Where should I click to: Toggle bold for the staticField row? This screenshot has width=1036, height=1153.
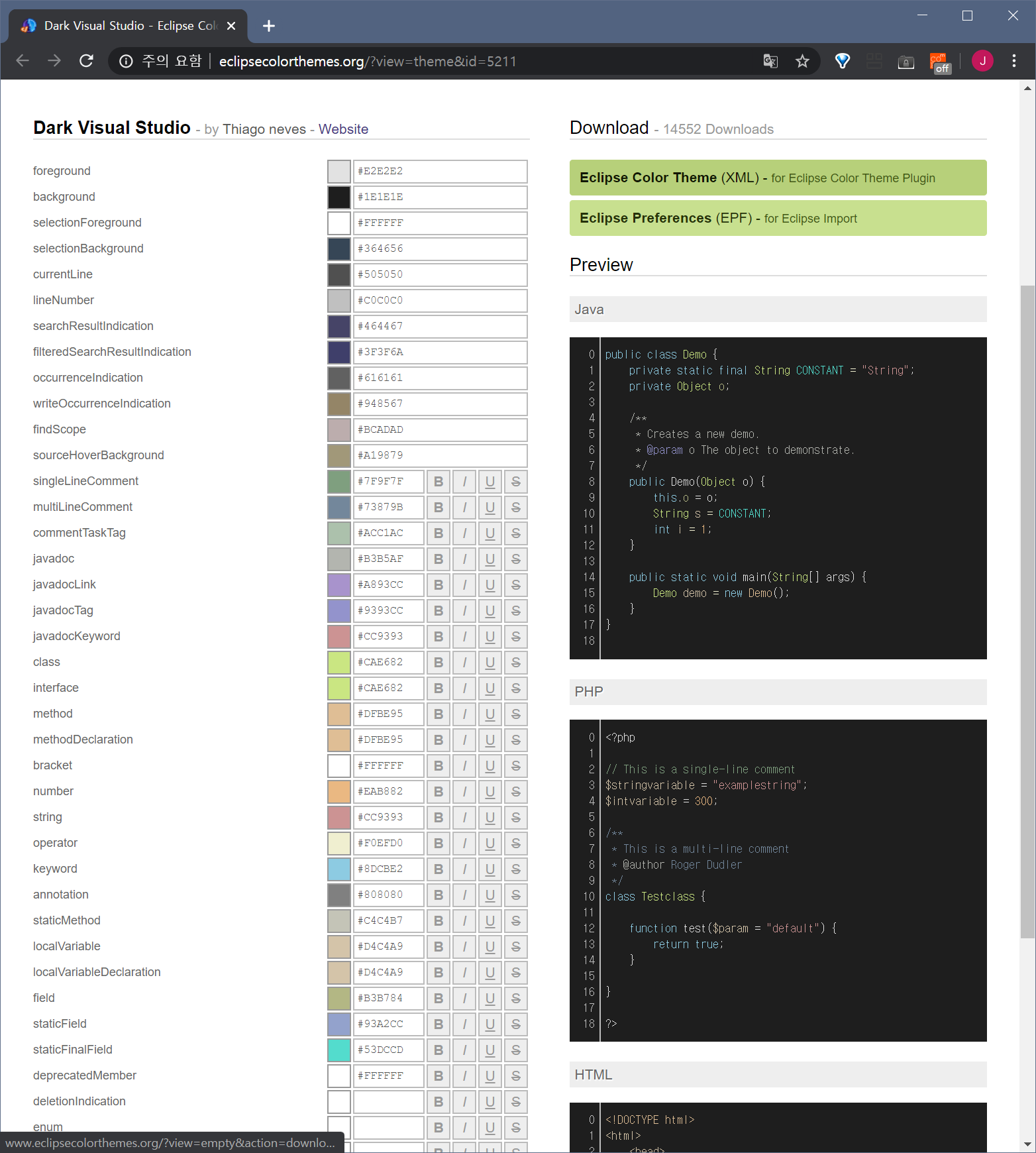pos(439,1024)
